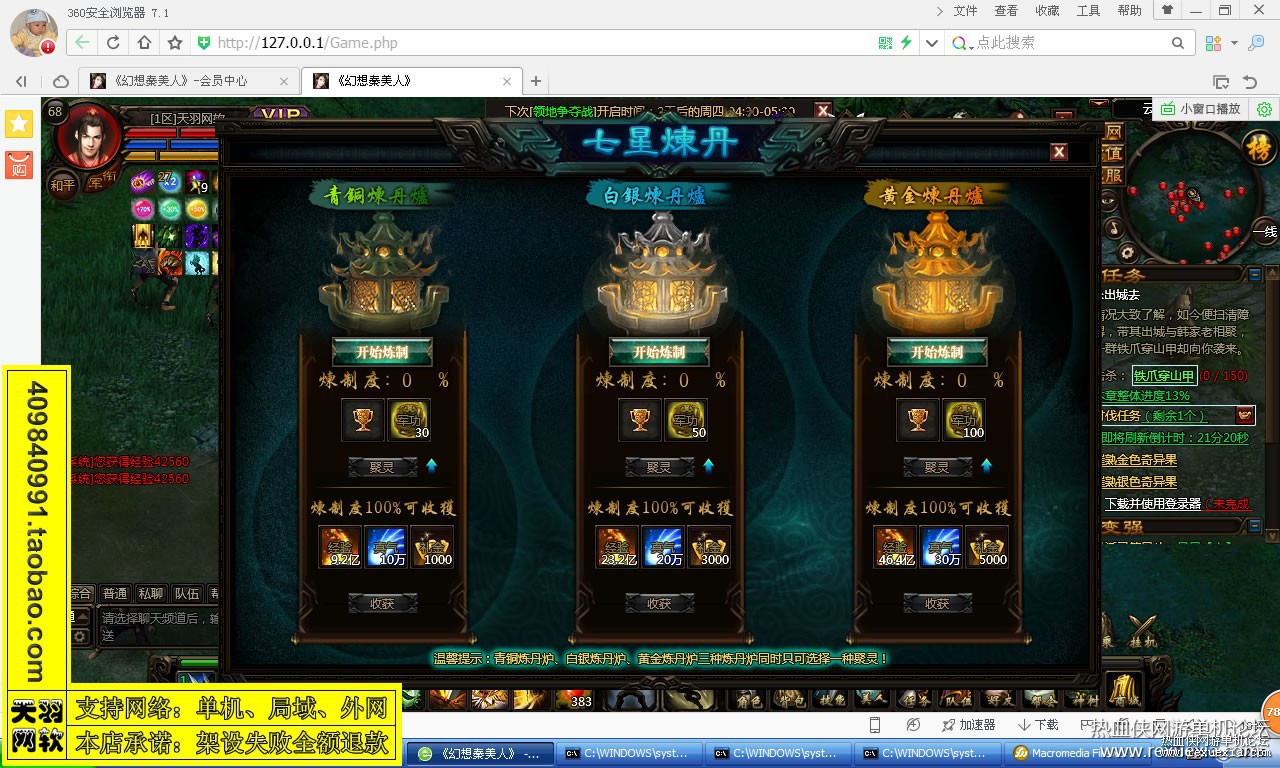Click the blue up arrow beside bronze 聚灵
Viewport: 1280px width, 768px height.
tap(431, 466)
